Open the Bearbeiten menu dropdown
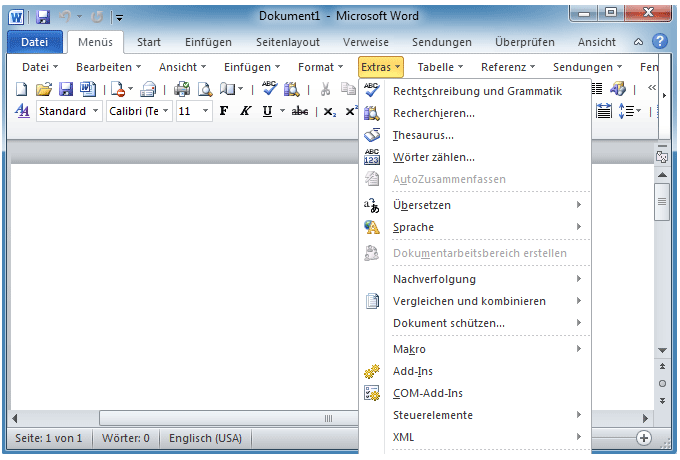The width and height of the screenshot is (680, 460). tap(108, 67)
